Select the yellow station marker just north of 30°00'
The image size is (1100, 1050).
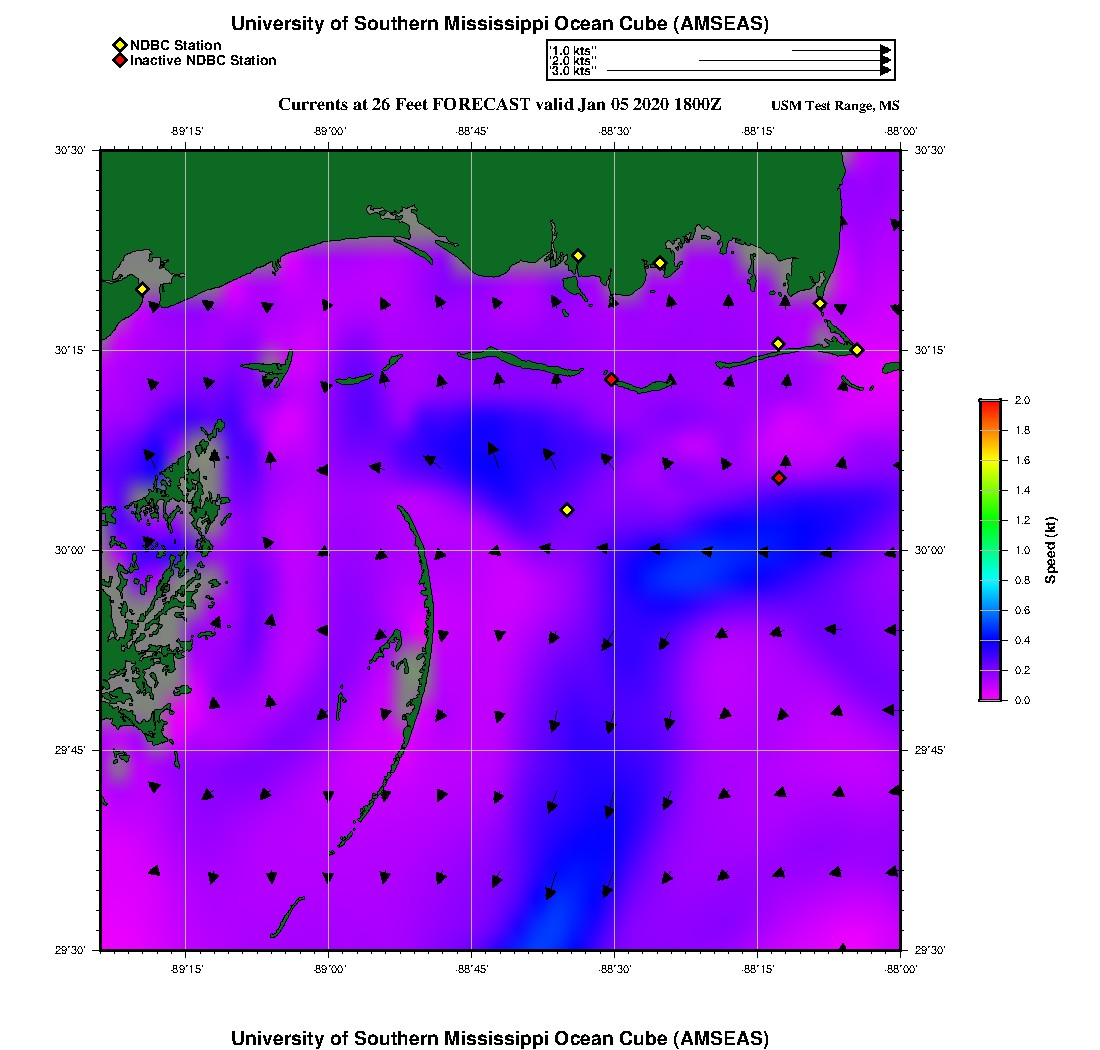567,510
